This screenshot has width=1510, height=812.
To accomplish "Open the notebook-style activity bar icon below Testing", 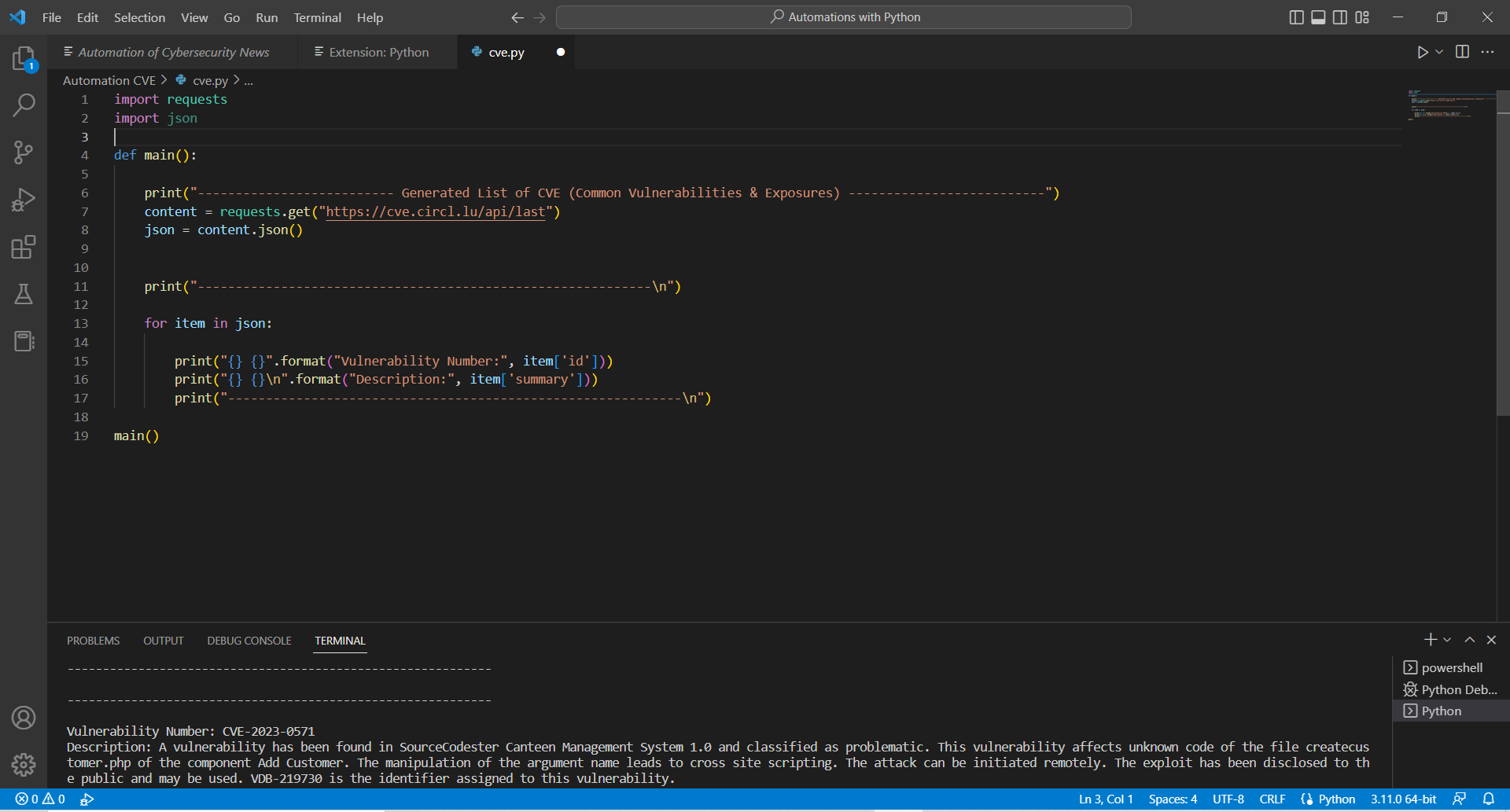I will coord(24,341).
